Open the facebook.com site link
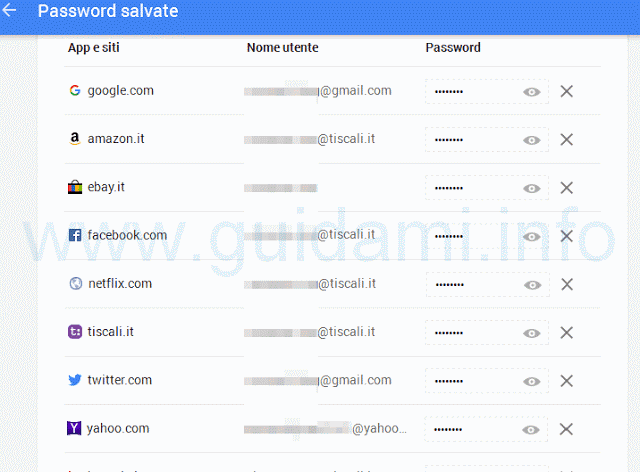Image resolution: width=640 pixels, height=472 pixels. (127, 235)
